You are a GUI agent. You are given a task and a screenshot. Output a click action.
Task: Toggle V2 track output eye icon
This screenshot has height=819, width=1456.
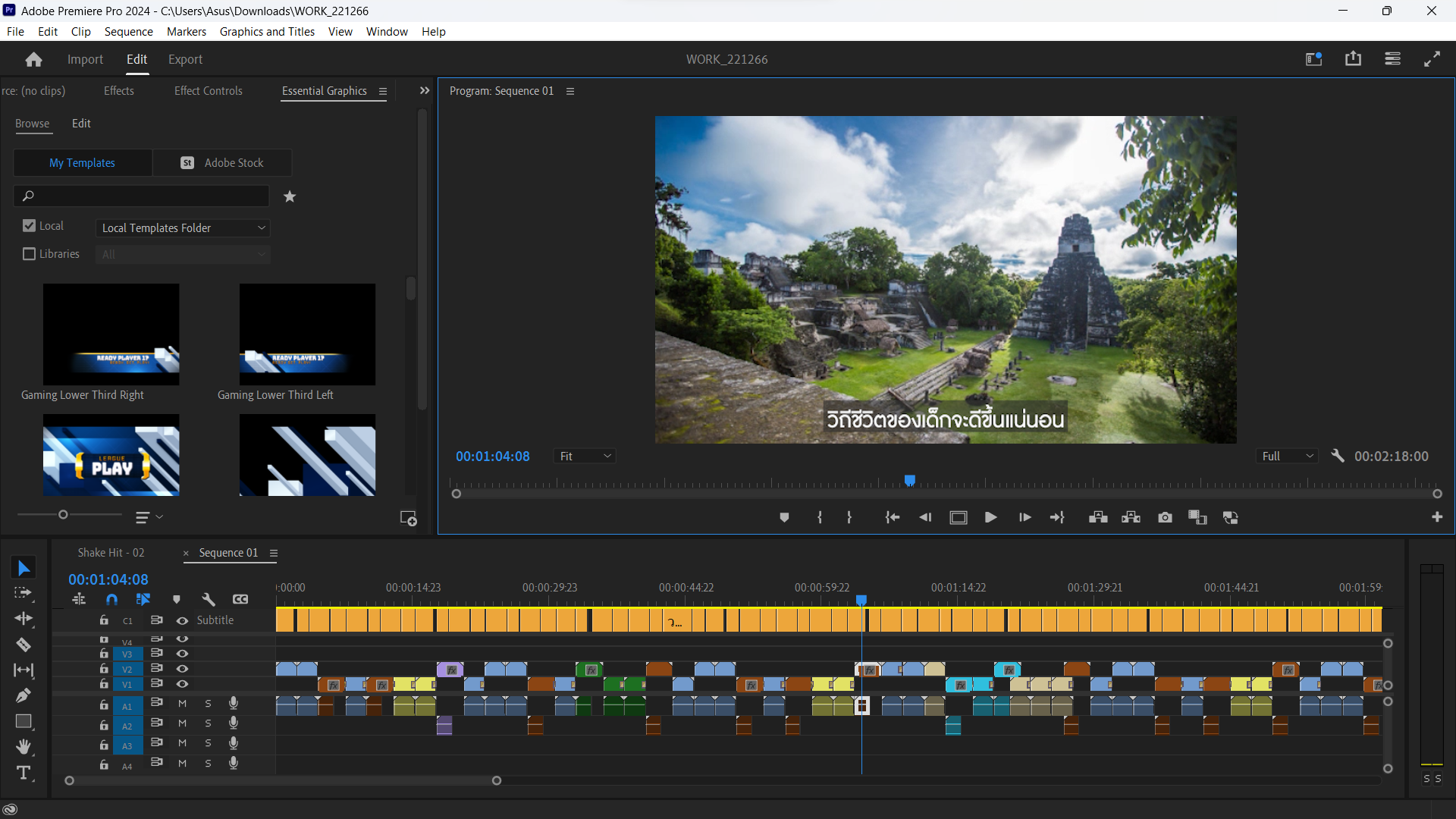pyautogui.click(x=182, y=669)
